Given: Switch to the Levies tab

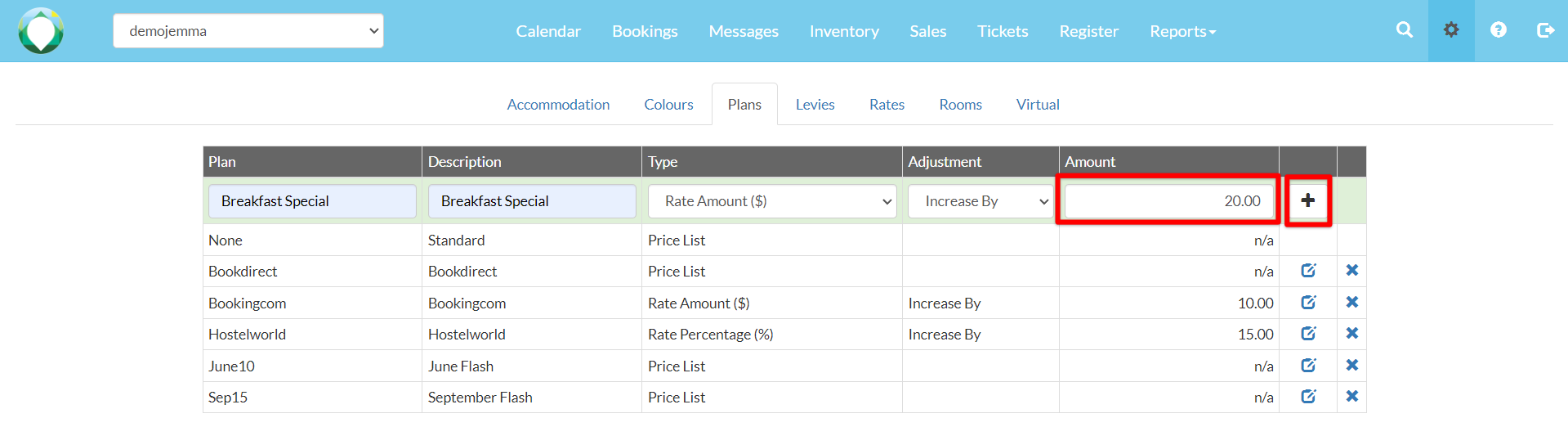Looking at the screenshot, I should coord(815,105).
